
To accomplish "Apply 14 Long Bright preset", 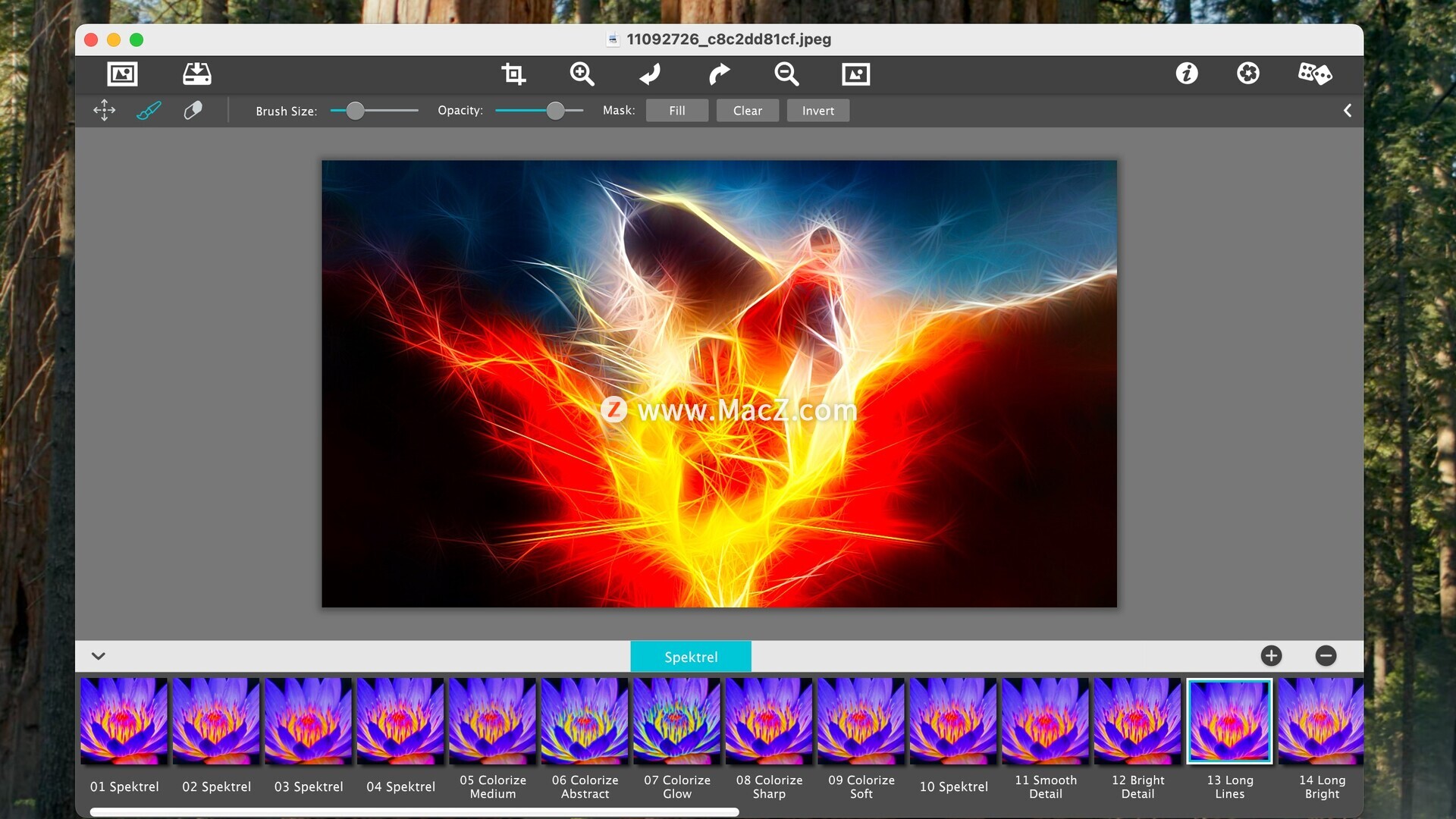I will tap(1321, 720).
